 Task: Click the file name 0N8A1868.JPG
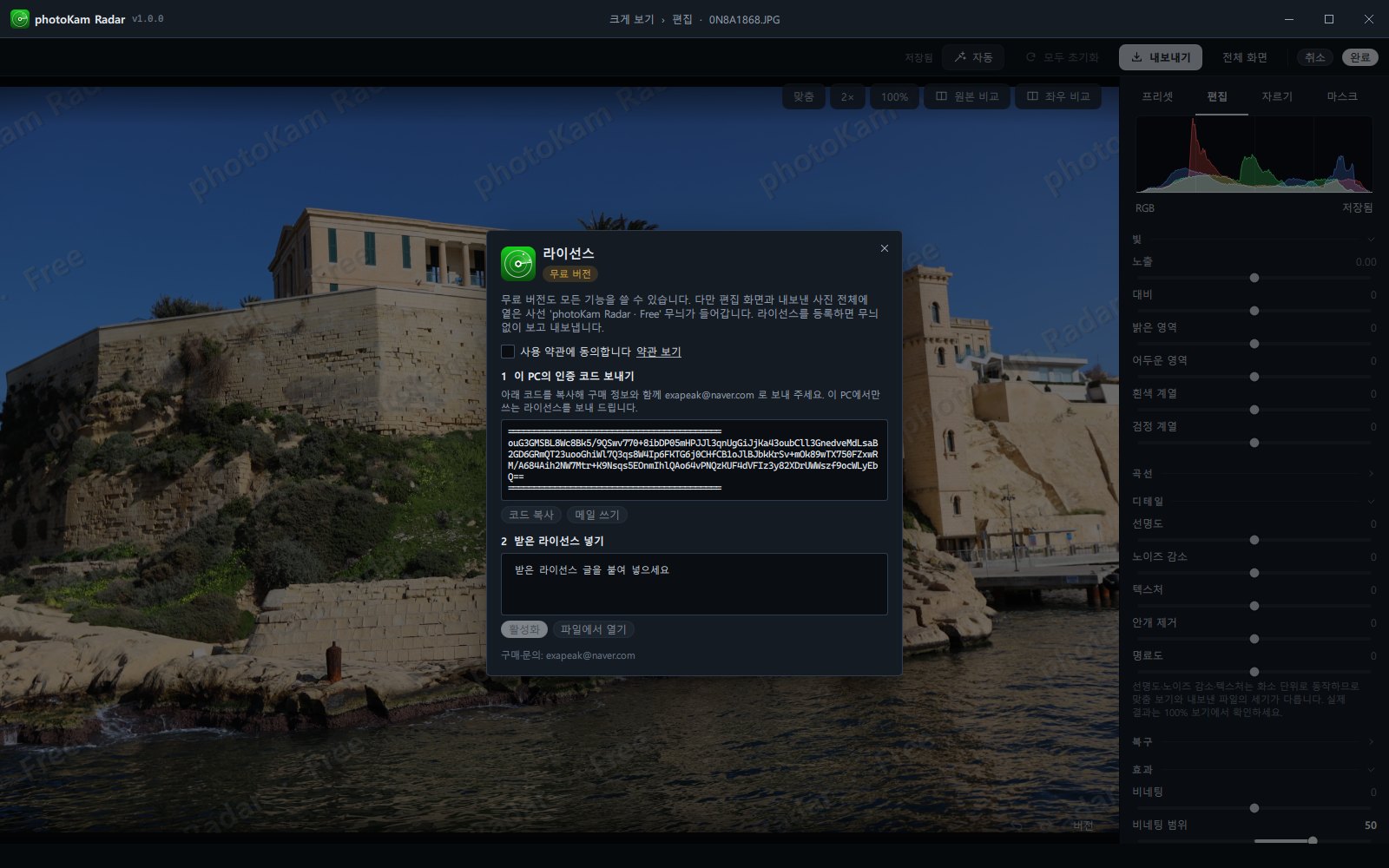745,19
